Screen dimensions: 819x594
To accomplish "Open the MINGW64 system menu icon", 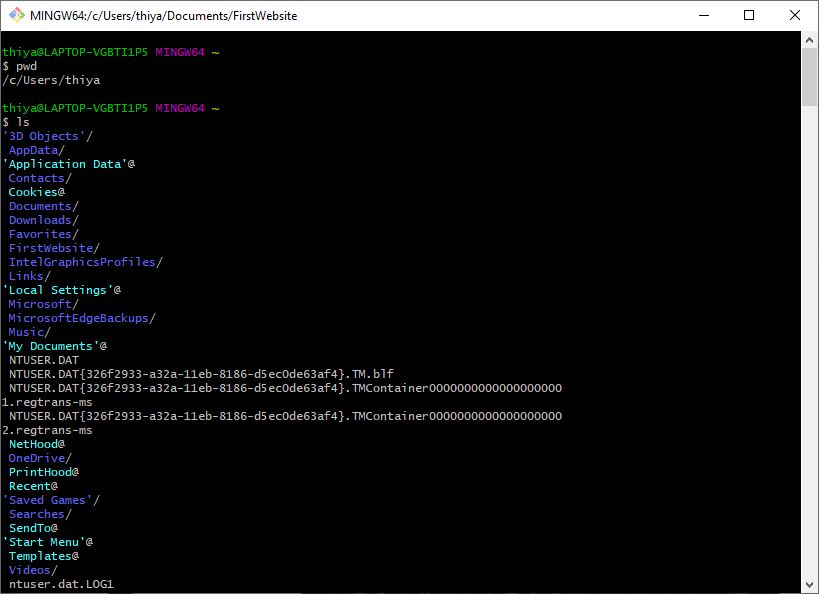I will coord(13,15).
